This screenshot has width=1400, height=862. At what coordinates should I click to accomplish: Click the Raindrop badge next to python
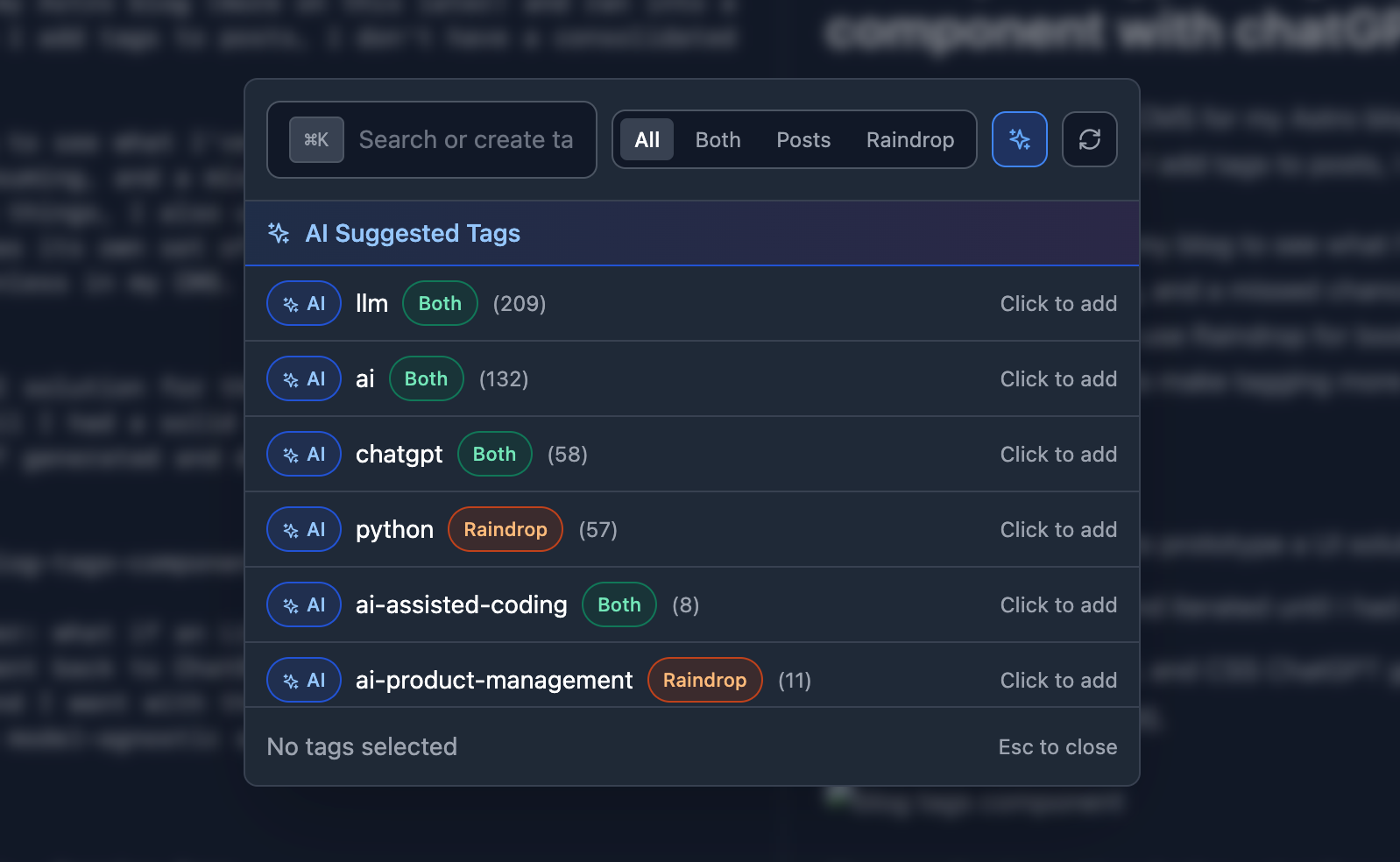pyautogui.click(x=506, y=529)
